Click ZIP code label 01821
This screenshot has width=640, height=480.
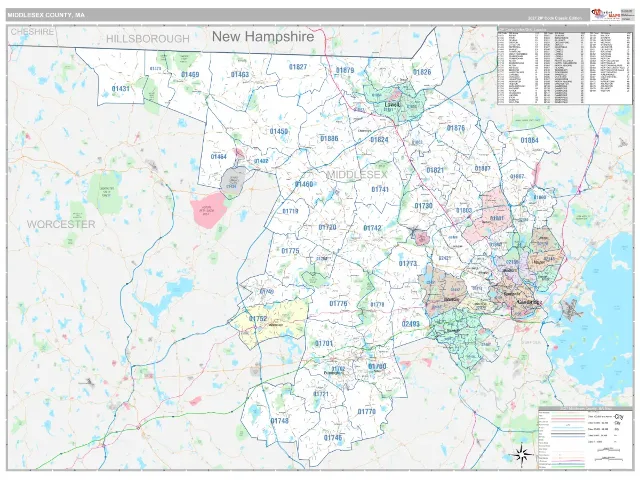pos(435,170)
